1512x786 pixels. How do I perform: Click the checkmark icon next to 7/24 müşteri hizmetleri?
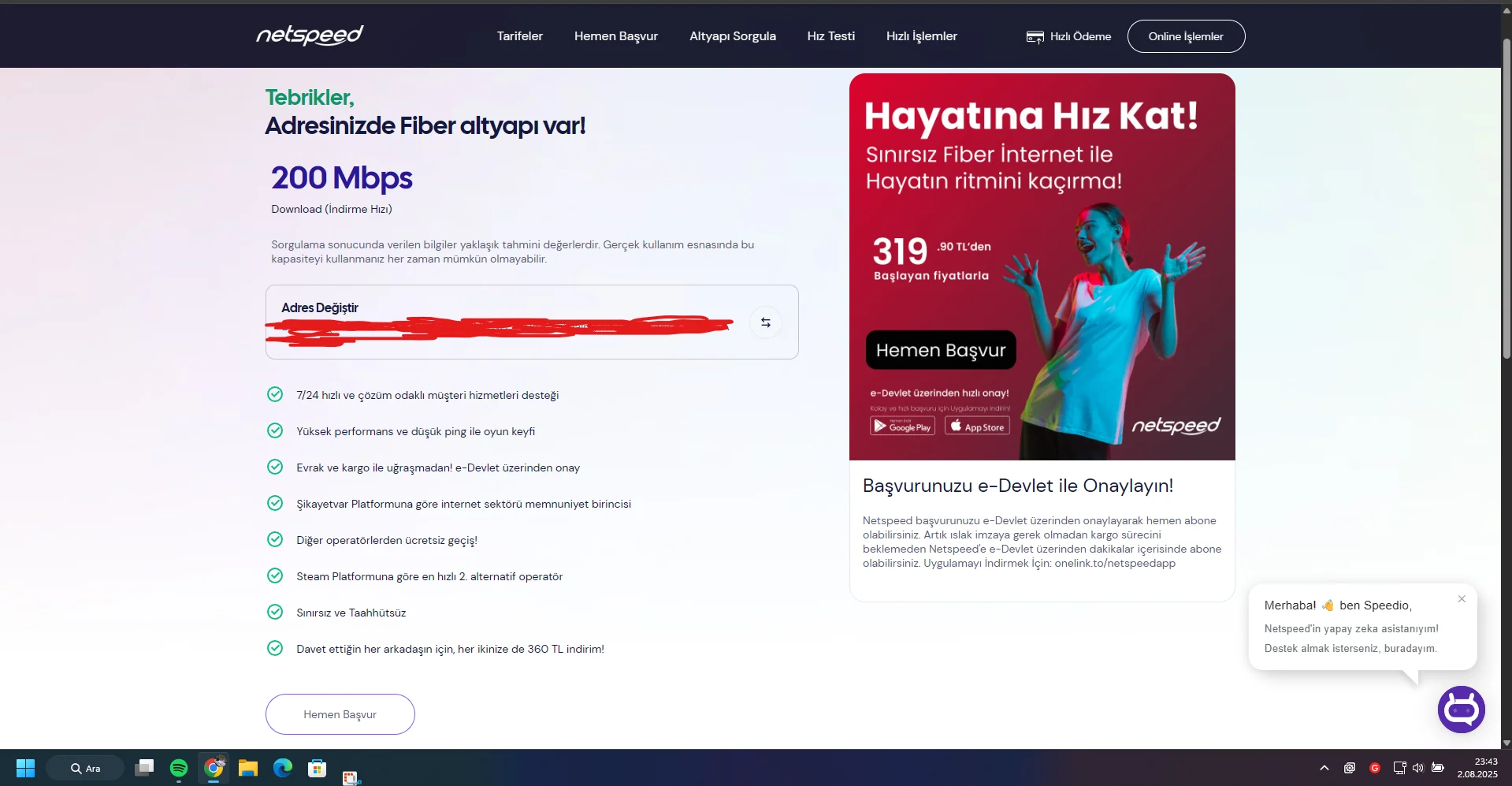[x=275, y=394]
